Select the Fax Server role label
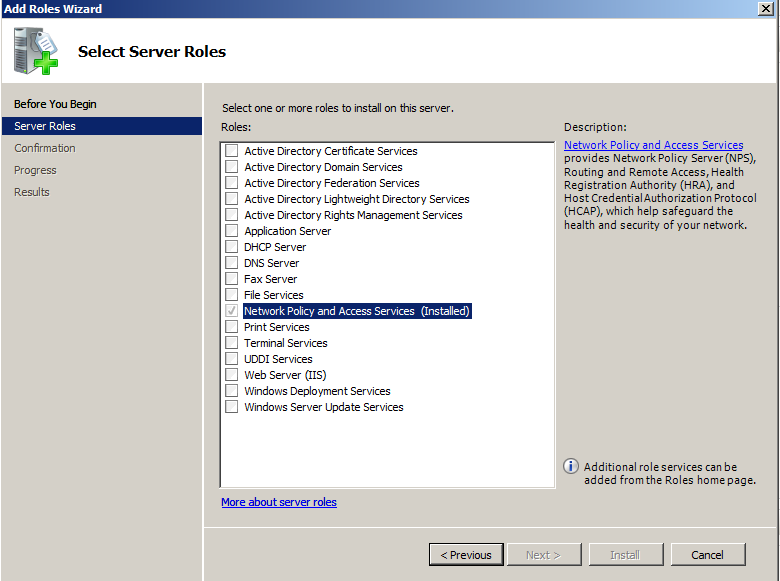Image resolution: width=780 pixels, height=581 pixels. point(270,279)
